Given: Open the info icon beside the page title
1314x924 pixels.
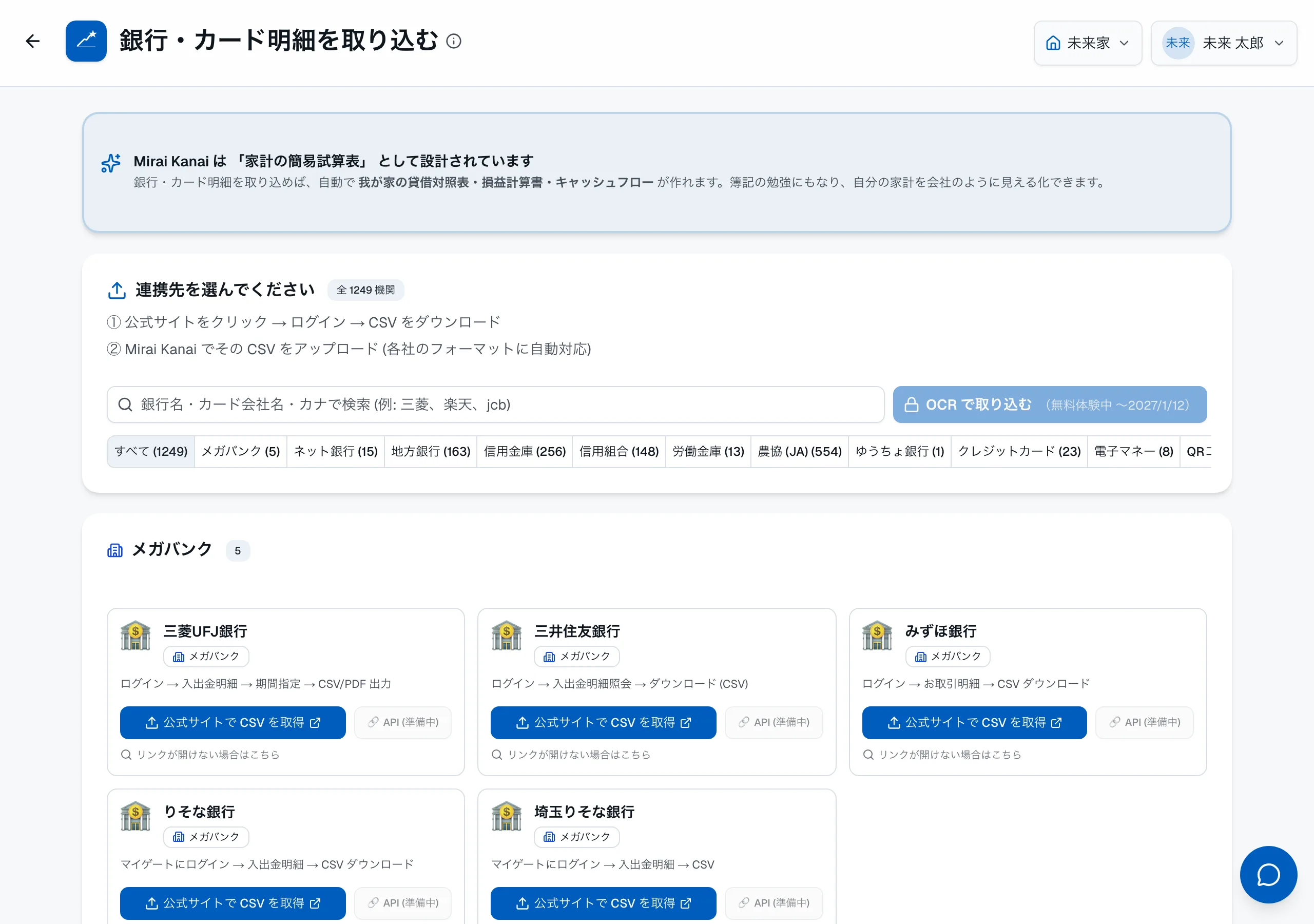Looking at the screenshot, I should point(454,41).
